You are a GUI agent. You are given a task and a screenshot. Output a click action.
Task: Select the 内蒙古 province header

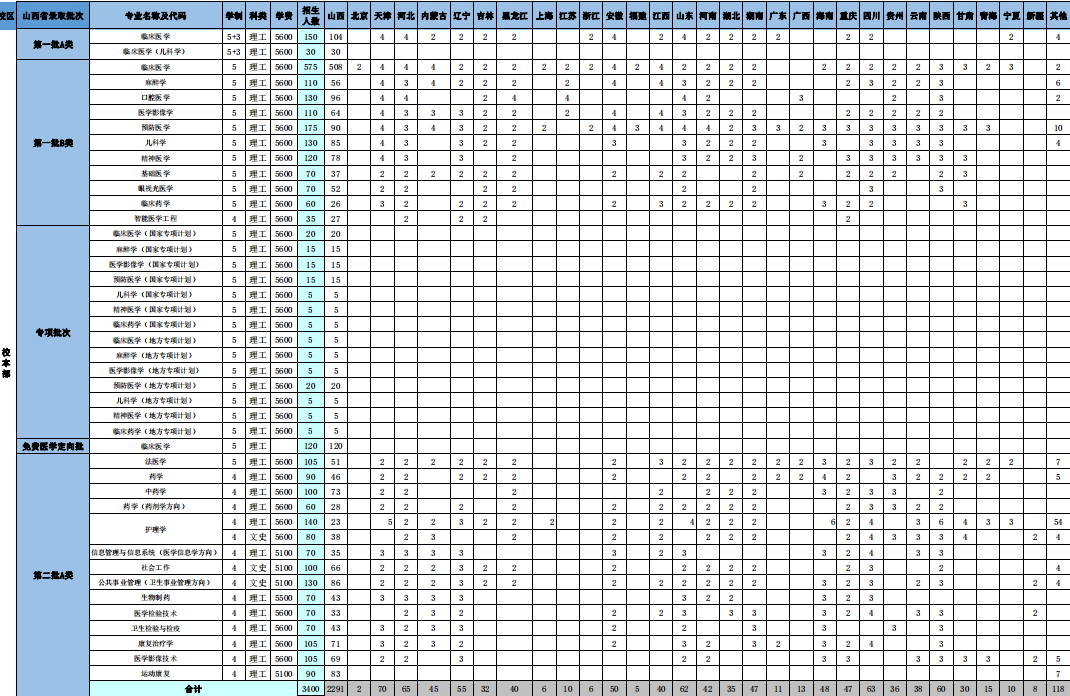pyautogui.click(x=433, y=17)
